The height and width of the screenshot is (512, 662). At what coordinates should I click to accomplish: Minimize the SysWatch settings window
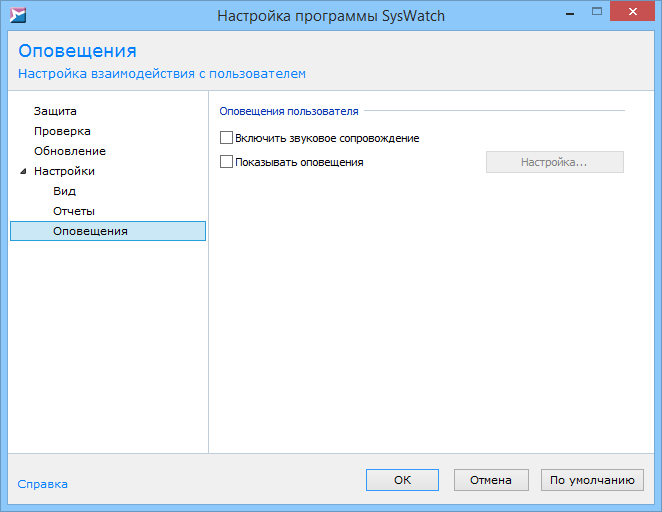click(570, 13)
